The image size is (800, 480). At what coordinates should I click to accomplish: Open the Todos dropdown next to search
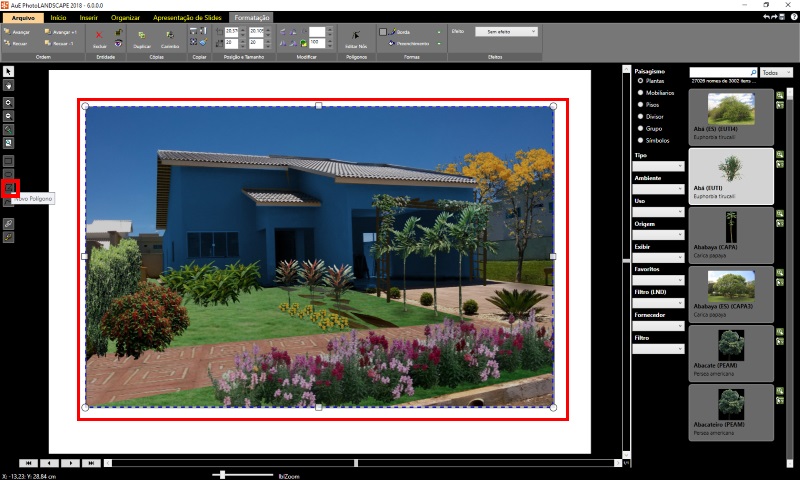[776, 72]
